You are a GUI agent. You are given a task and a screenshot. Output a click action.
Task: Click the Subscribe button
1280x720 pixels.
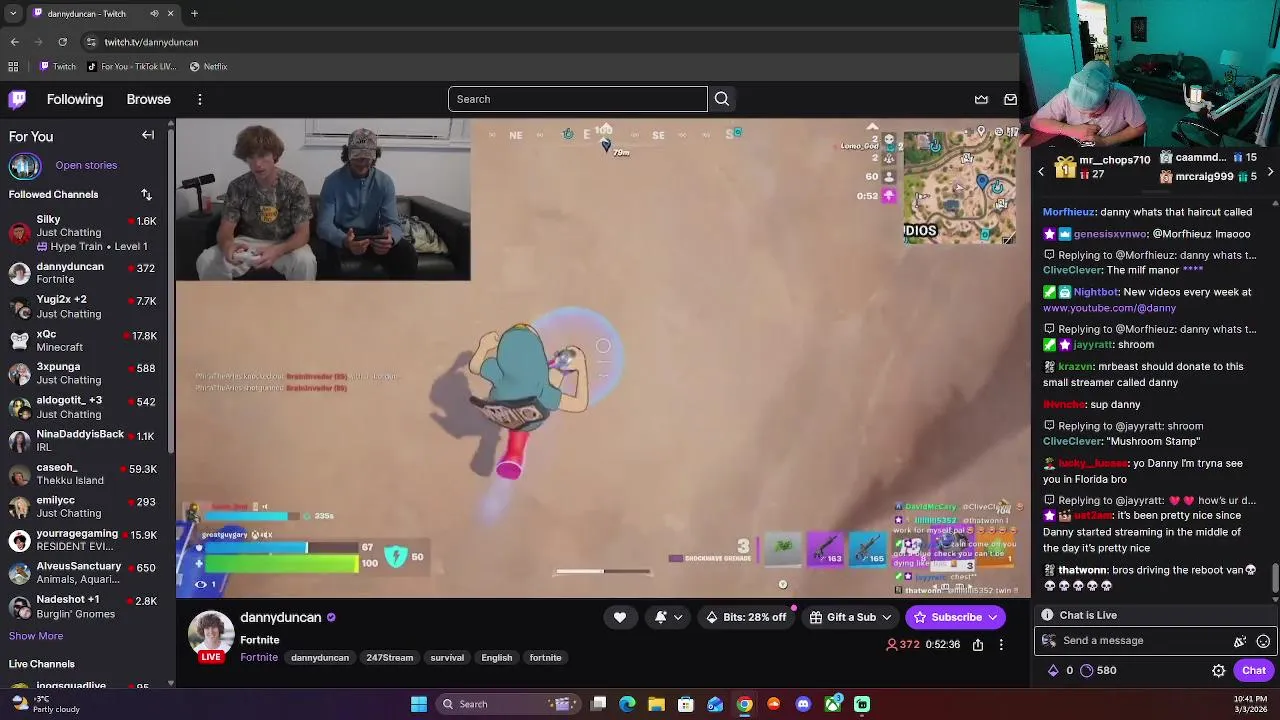(947, 617)
